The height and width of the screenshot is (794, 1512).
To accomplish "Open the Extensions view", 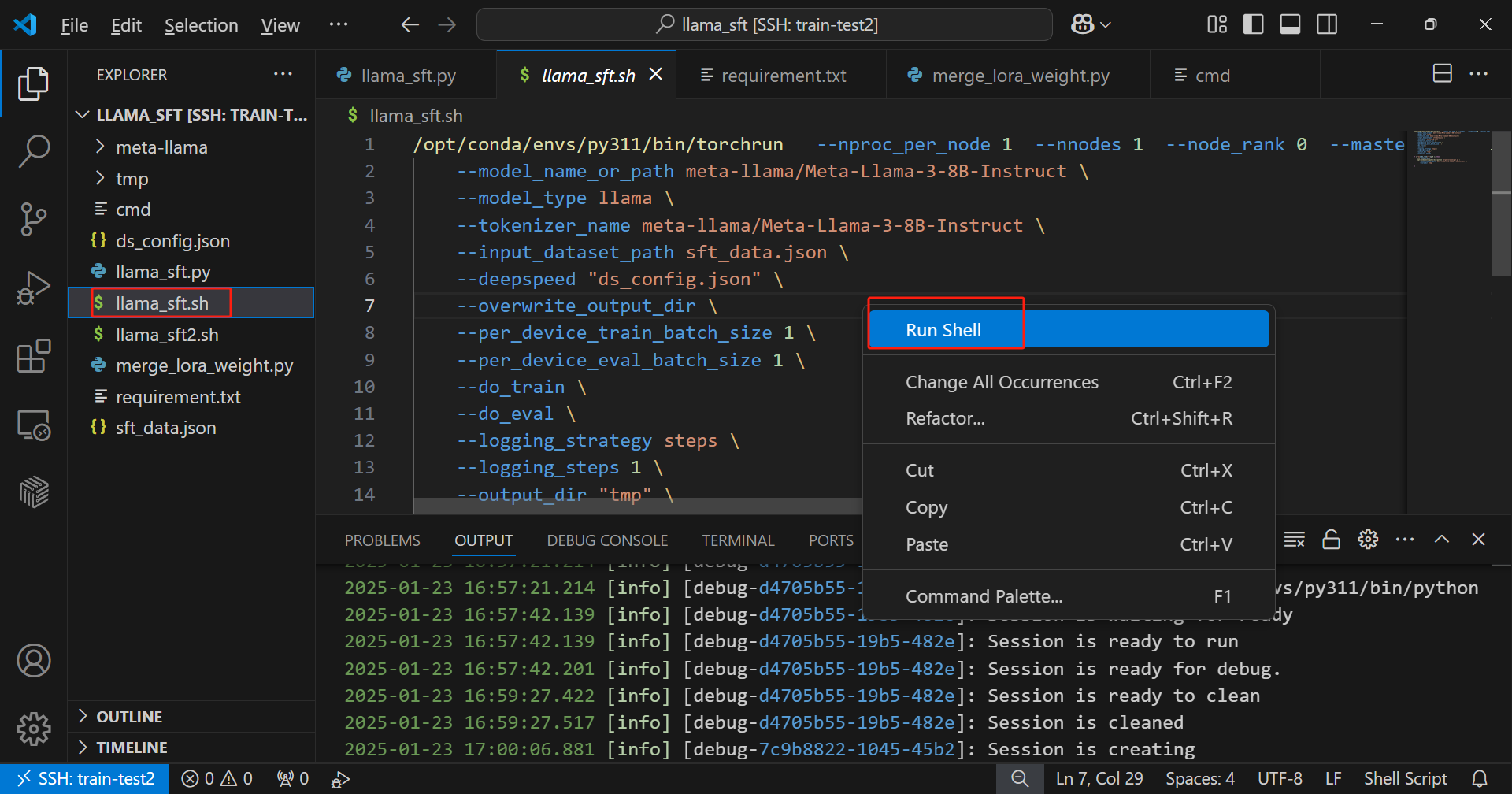I will (33, 357).
